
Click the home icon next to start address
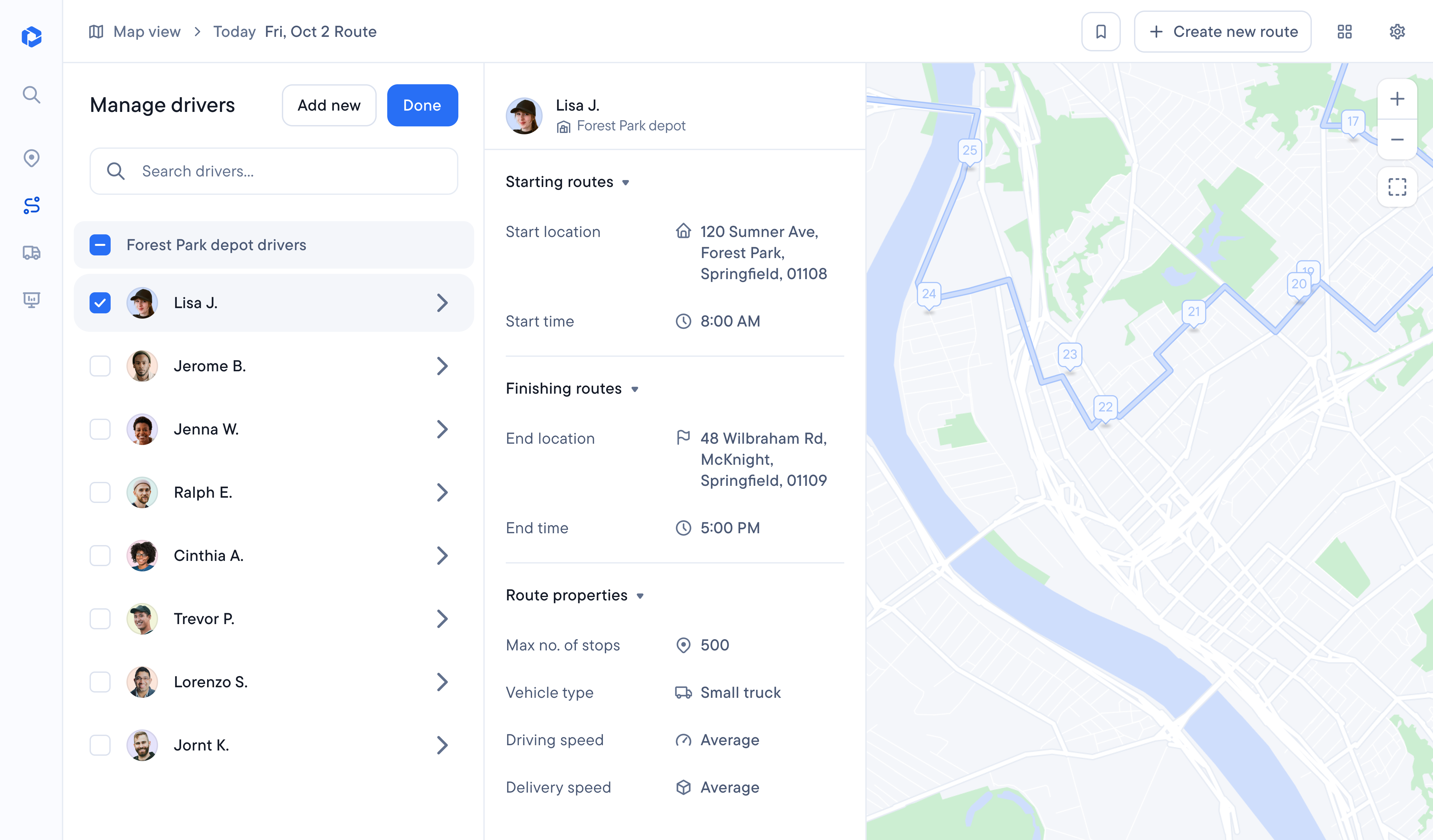coord(683,231)
